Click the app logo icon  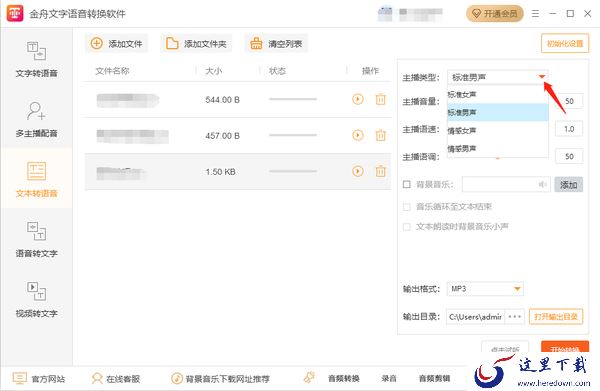[x=15, y=13]
